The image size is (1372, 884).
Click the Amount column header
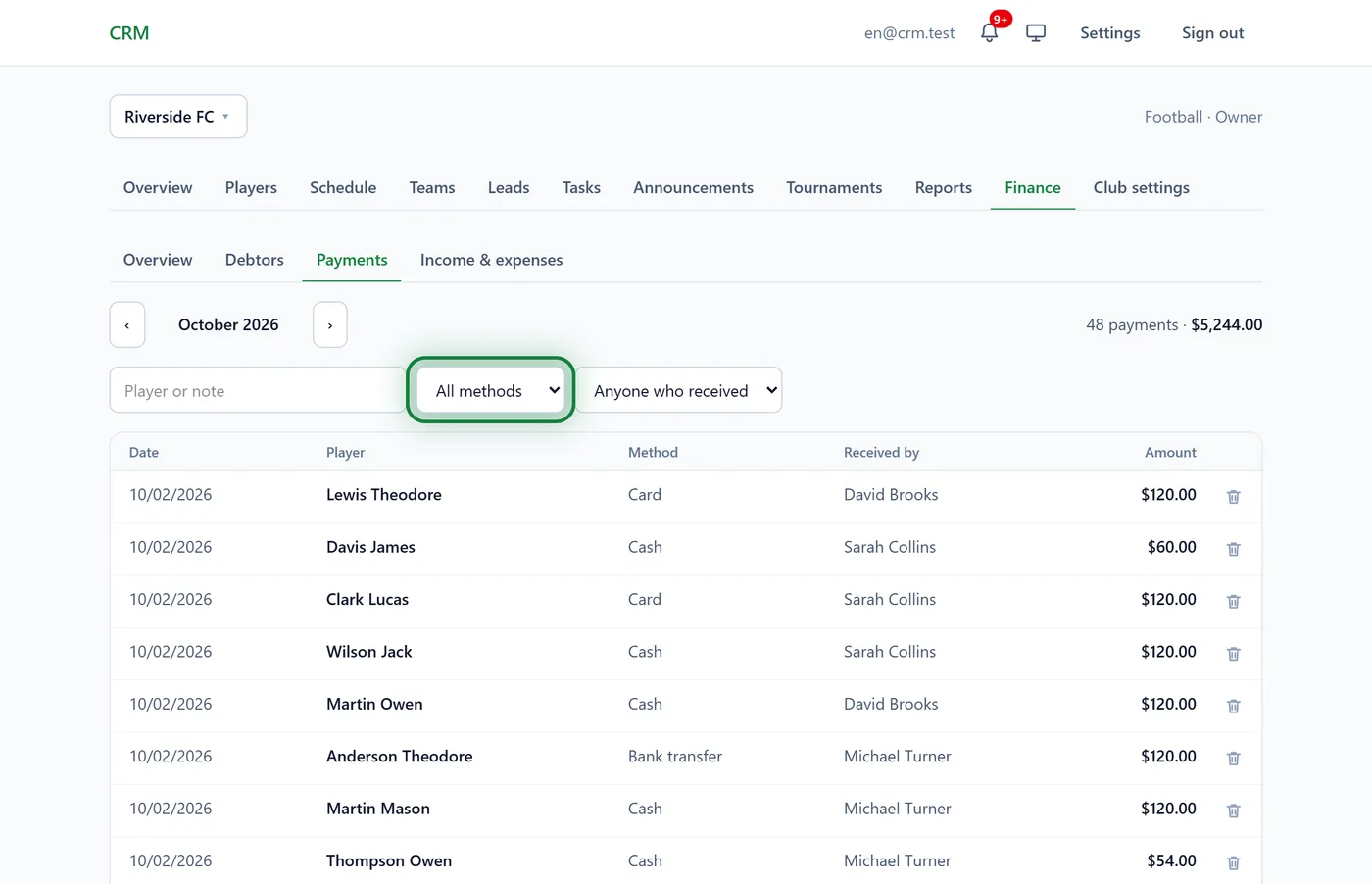[1170, 452]
